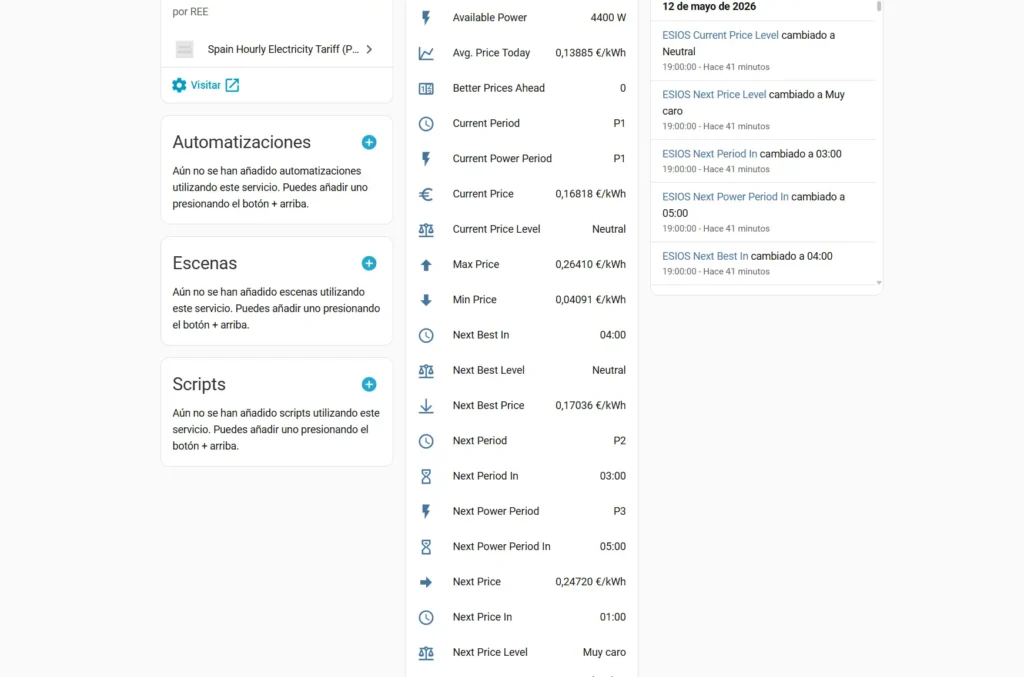Expand Spain Hourly Electricity Tariff chevron
The image size is (1024, 677).
(x=369, y=49)
